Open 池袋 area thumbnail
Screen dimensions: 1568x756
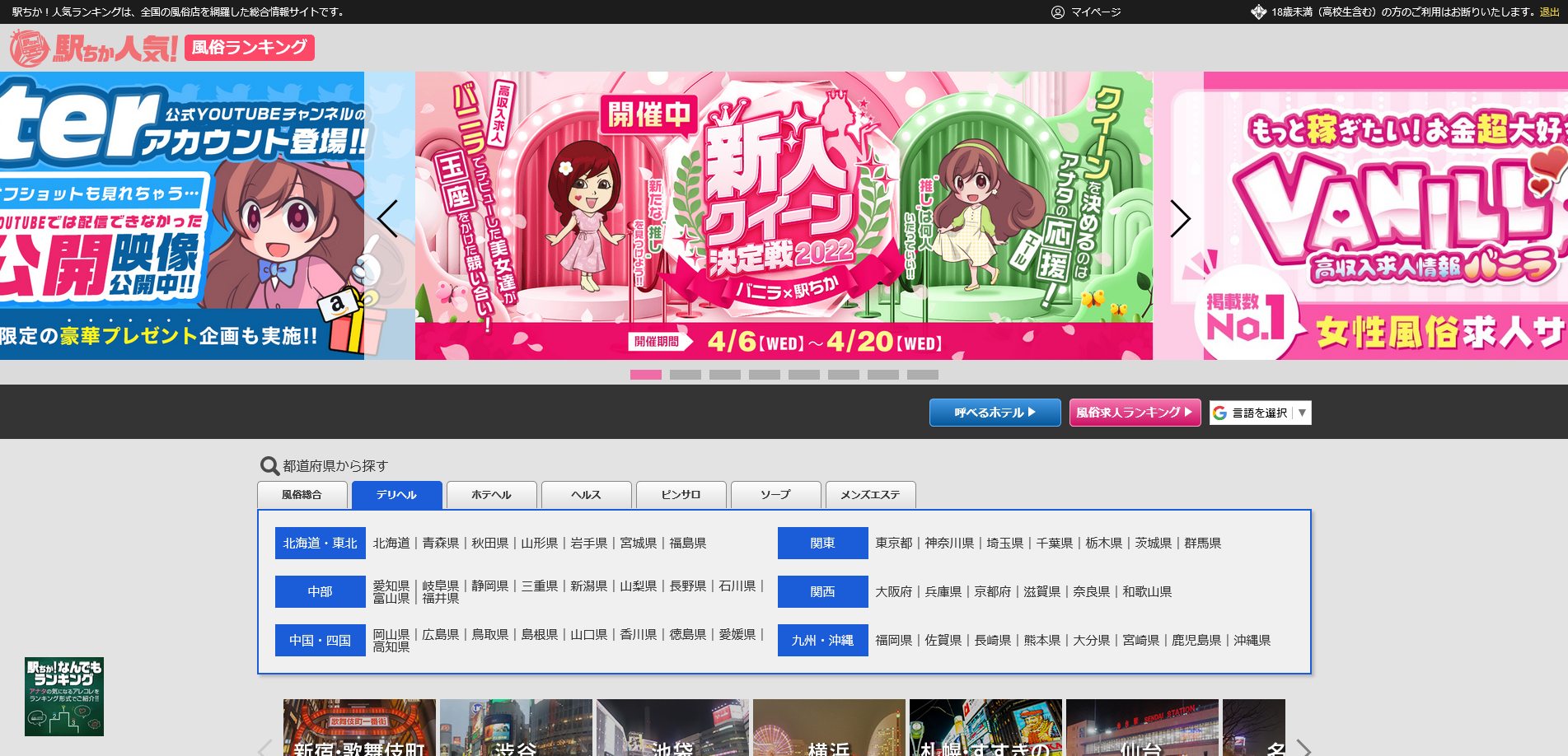tap(672, 728)
